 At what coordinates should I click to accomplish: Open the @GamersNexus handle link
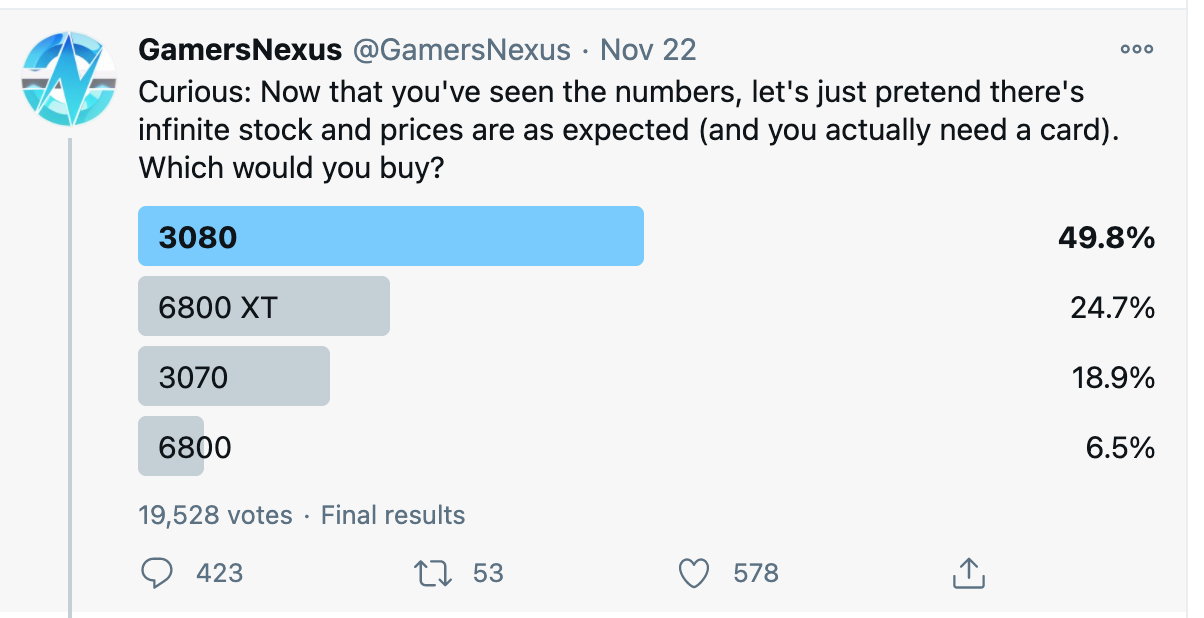pyautogui.click(x=462, y=50)
